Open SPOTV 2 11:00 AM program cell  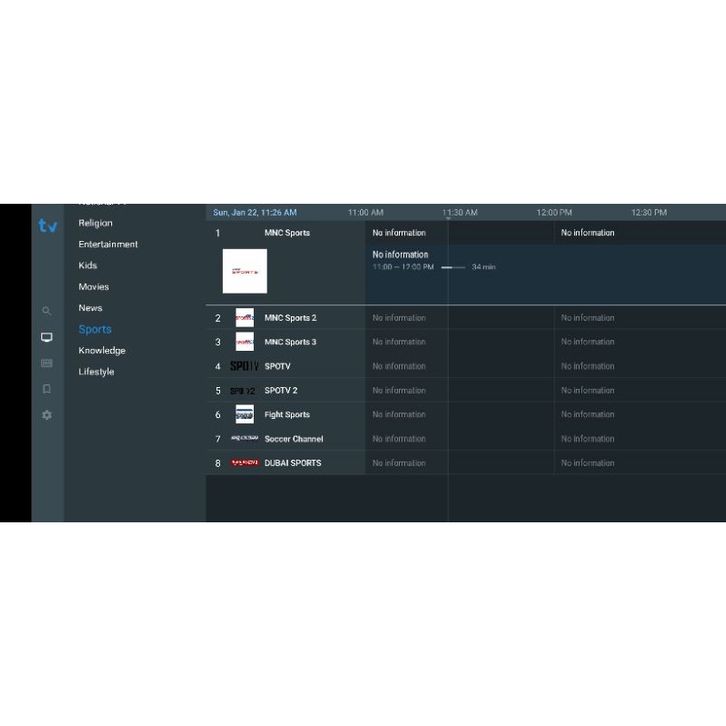459,391
